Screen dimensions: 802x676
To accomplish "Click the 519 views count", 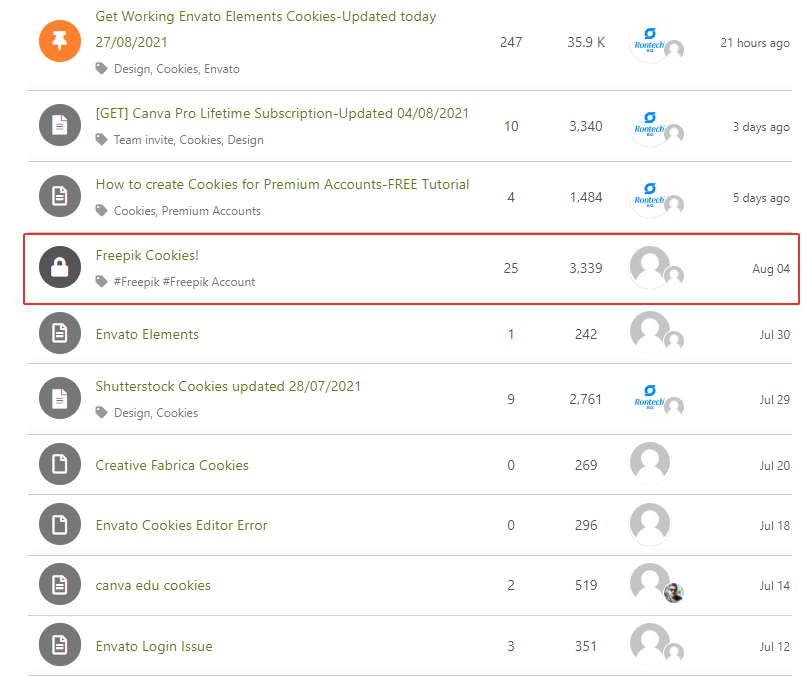I will [x=586, y=585].
